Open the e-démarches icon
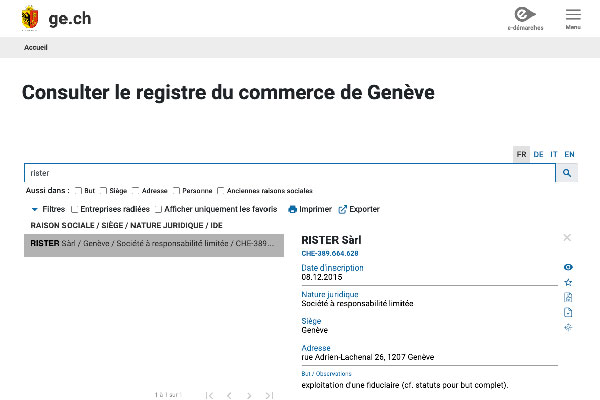The image size is (600, 400). [525, 18]
